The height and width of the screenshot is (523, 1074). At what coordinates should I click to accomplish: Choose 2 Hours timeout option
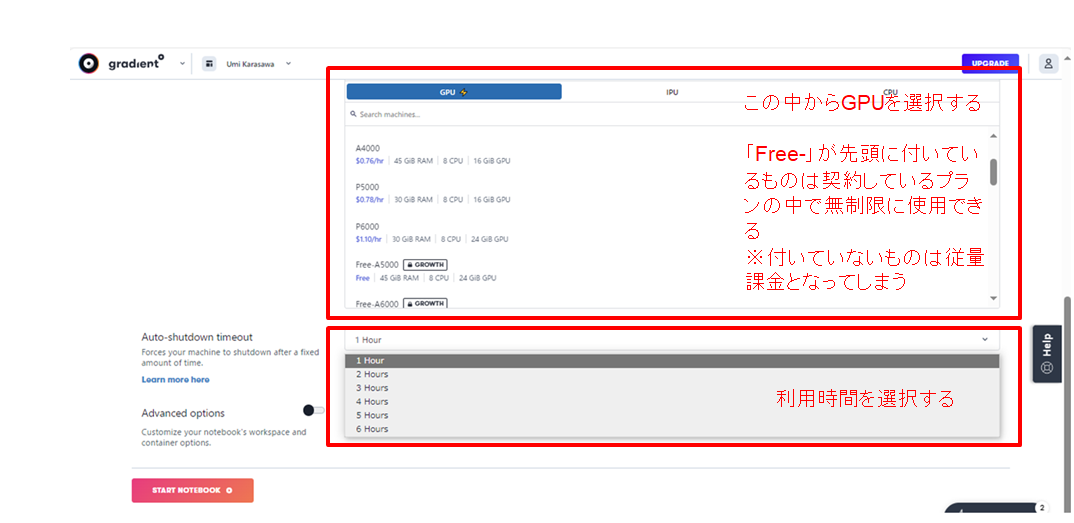pos(672,374)
